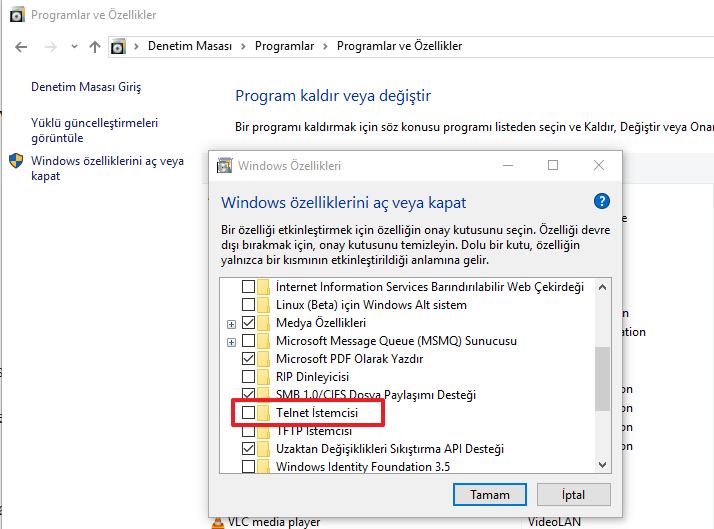This screenshot has height=529, width=714.
Task: Click VideoLAN publisher cell in programs list
Action: 554,522
